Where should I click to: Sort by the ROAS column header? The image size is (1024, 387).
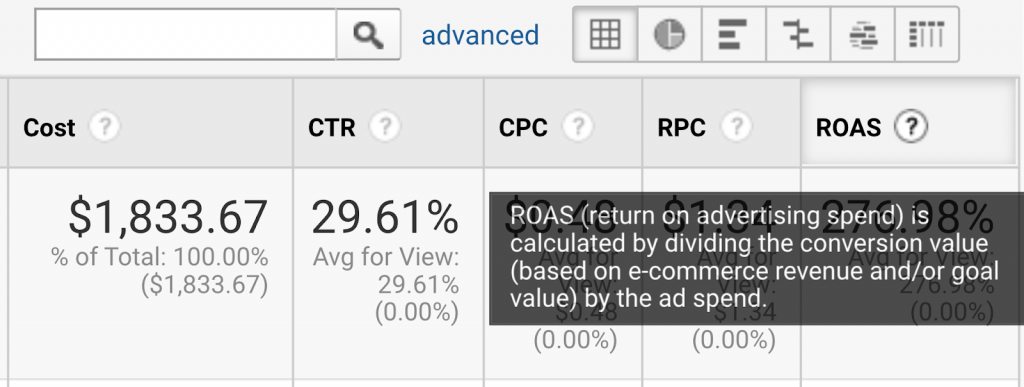tap(848, 128)
